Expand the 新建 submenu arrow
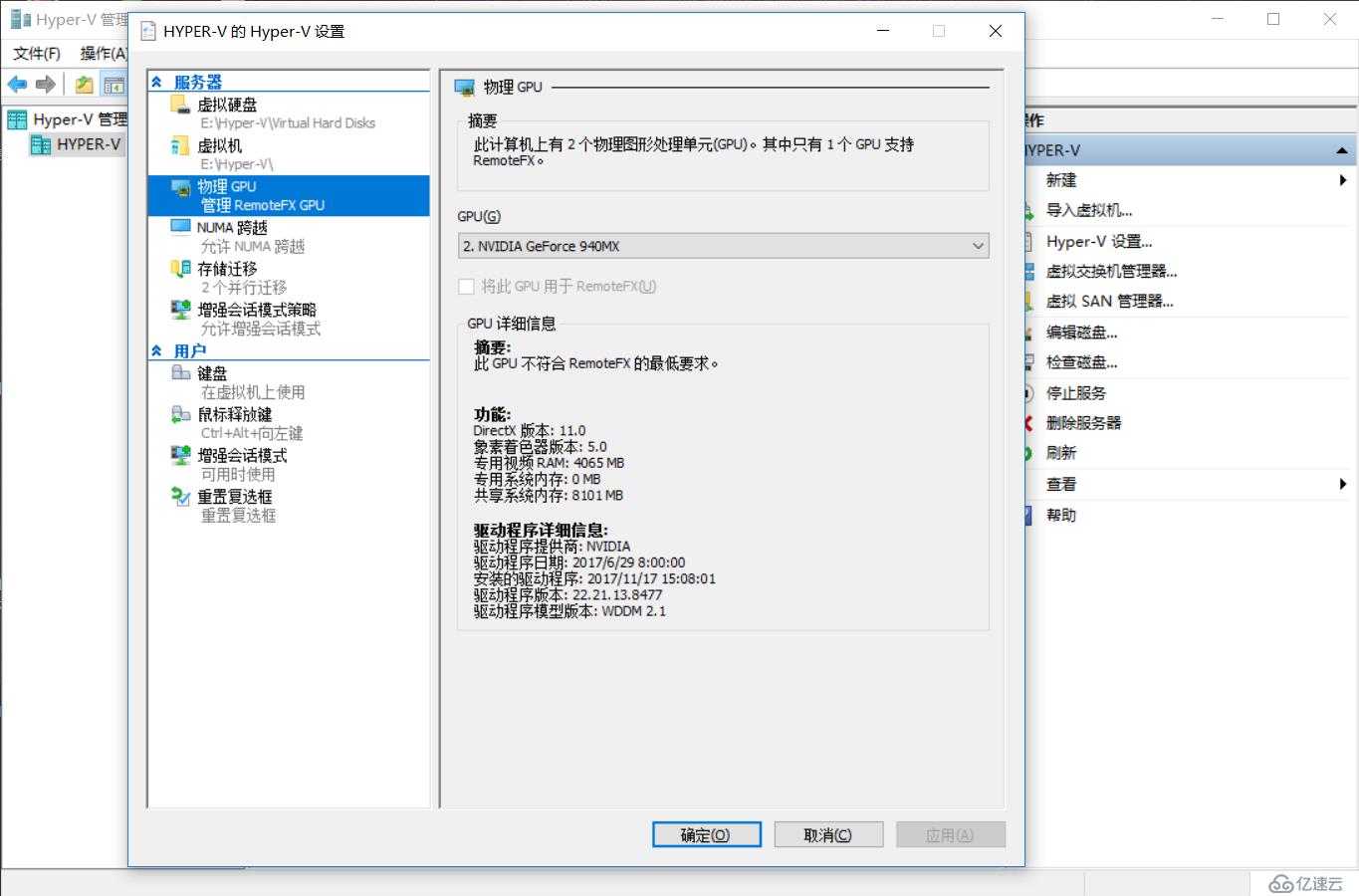The height and width of the screenshot is (896, 1359). pos(1343,180)
